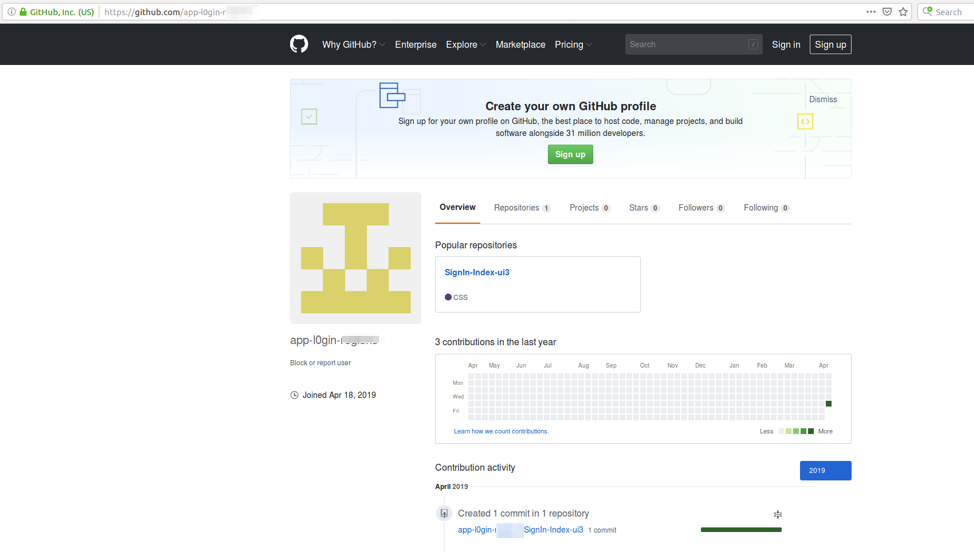This screenshot has height=552, width=974.
Task: Click the header Sign up button
Action: click(x=831, y=45)
